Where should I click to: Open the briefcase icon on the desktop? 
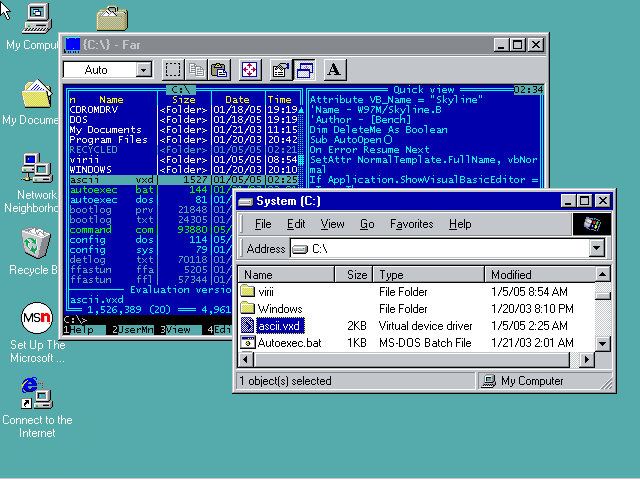pos(112,18)
